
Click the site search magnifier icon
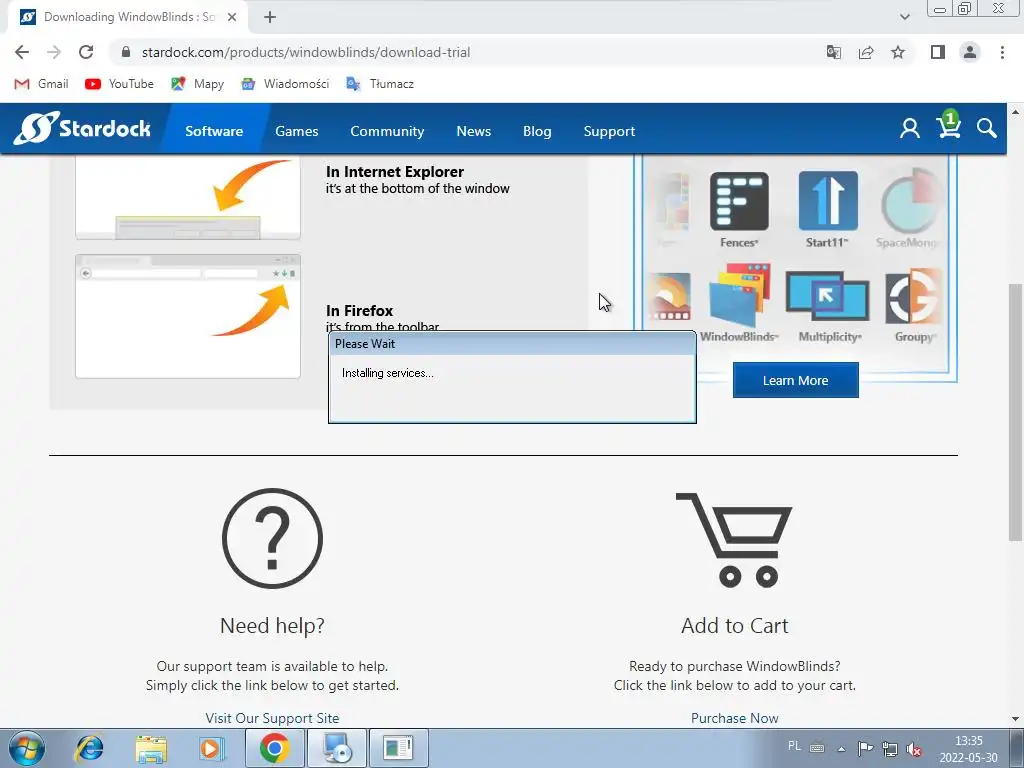[x=987, y=129]
